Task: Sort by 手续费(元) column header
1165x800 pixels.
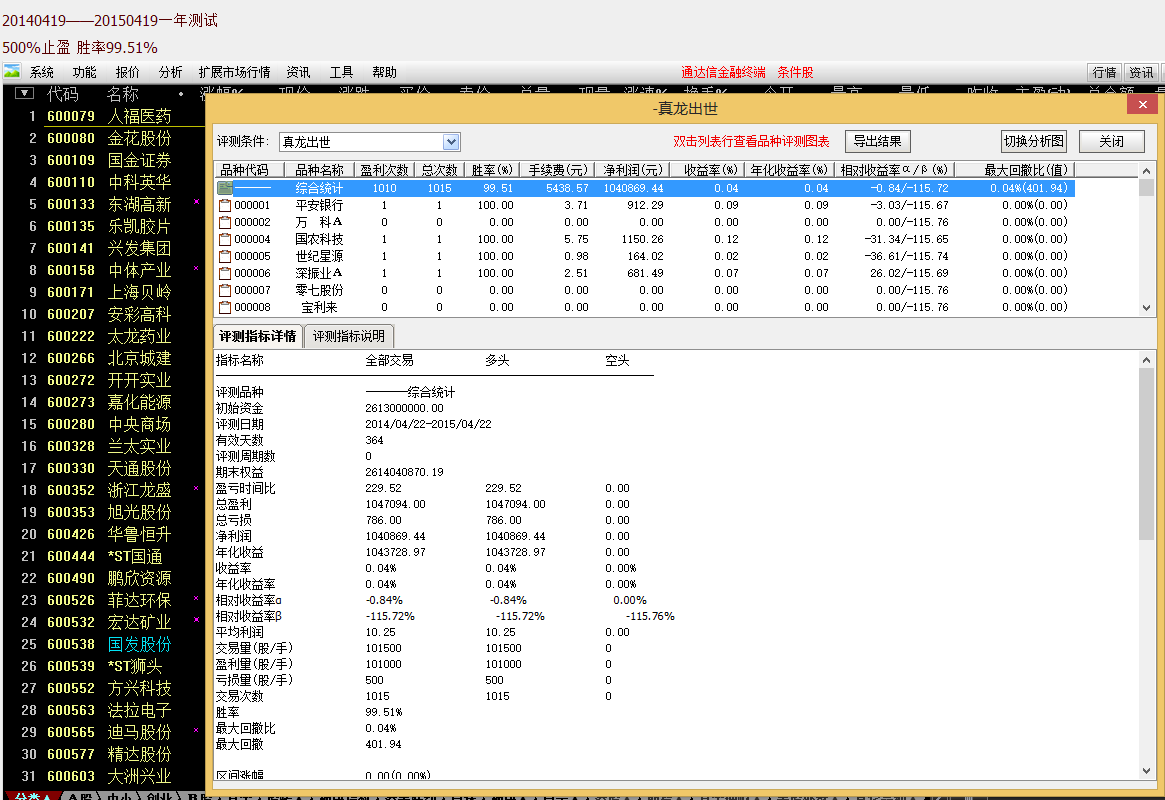Action: point(558,170)
